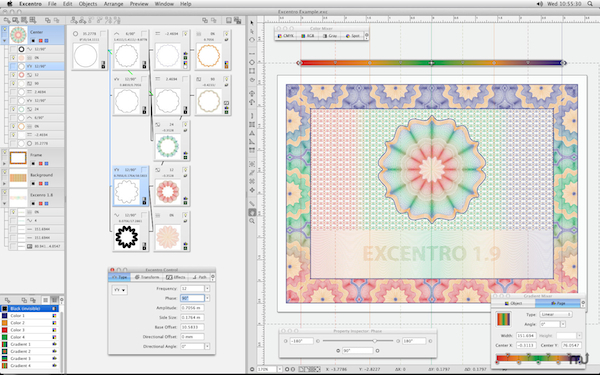Open the wave type dropdown in Excentro Control

(119, 290)
